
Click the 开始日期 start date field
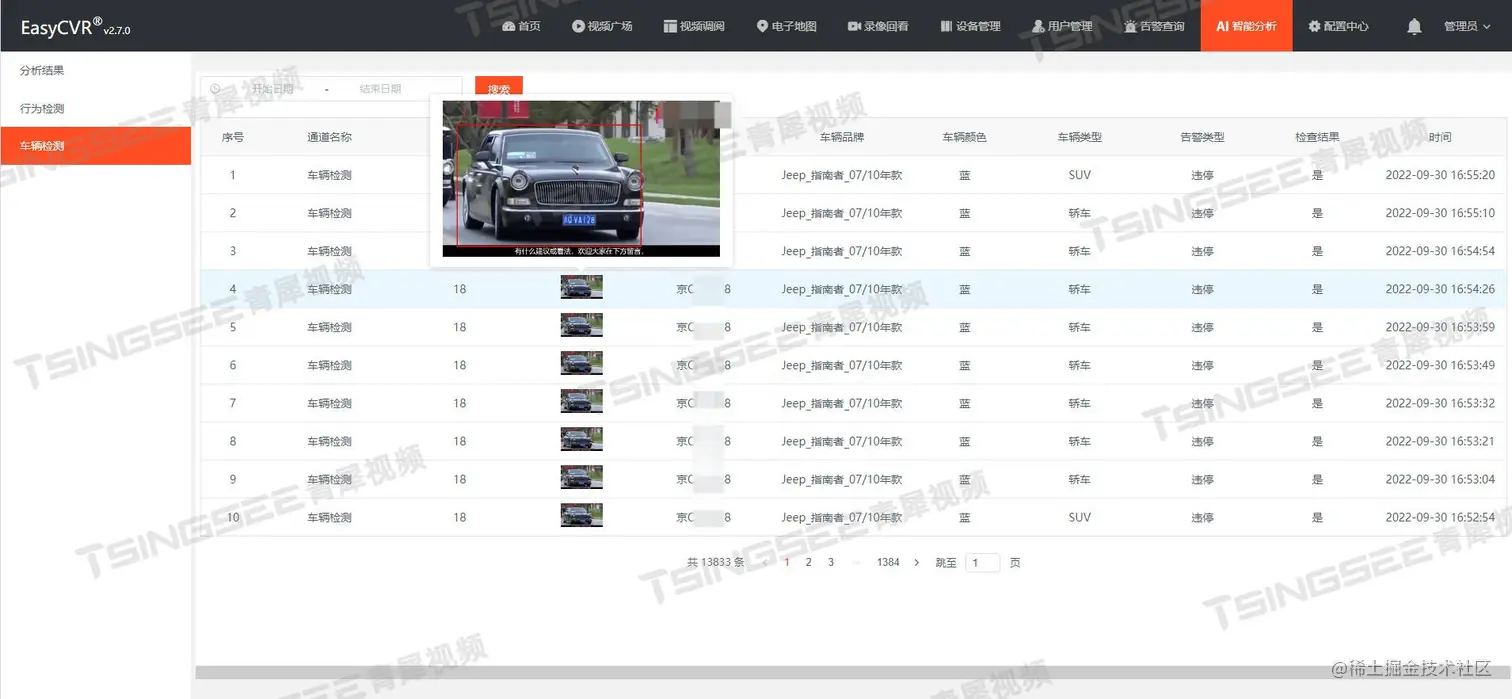point(272,89)
